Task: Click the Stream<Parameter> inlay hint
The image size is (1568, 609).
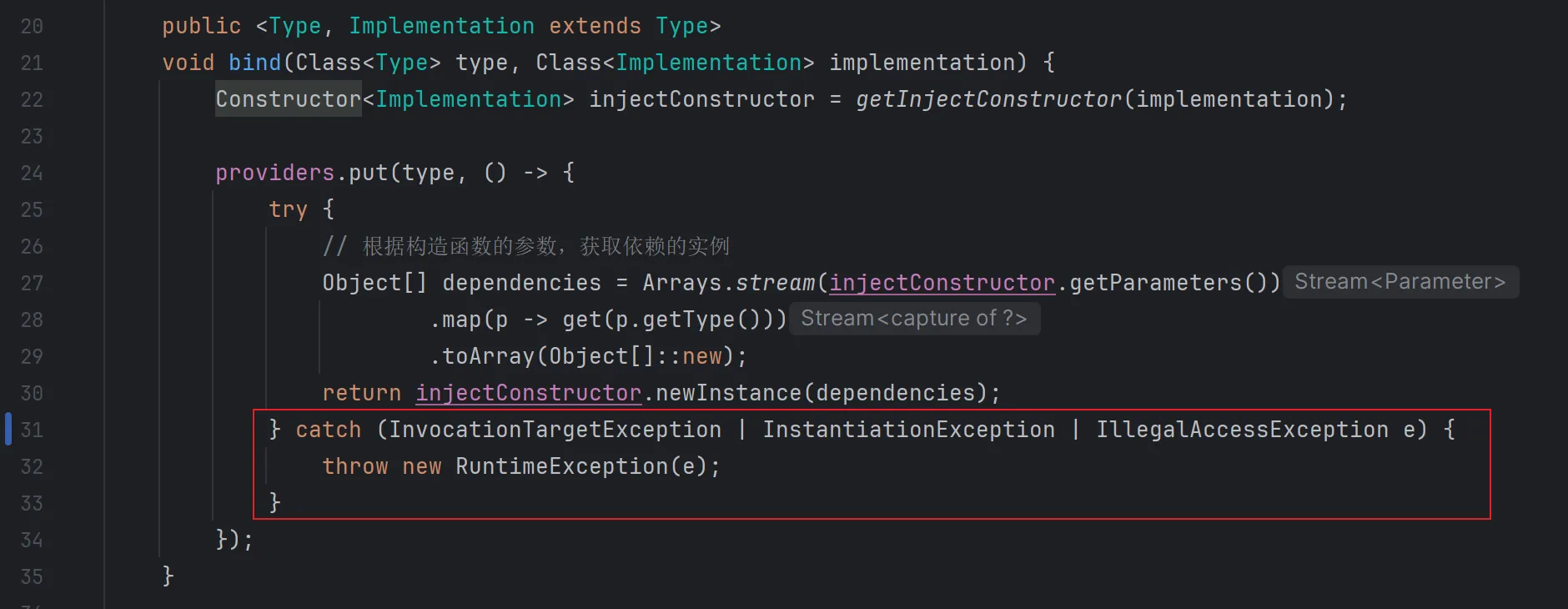Action: [x=1400, y=282]
